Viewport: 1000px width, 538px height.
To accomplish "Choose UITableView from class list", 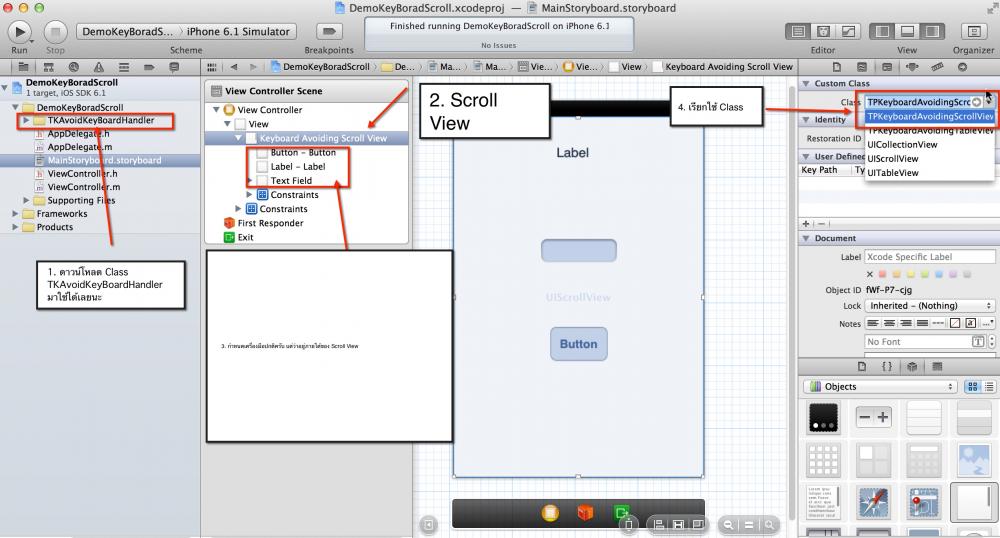I will (x=893, y=173).
